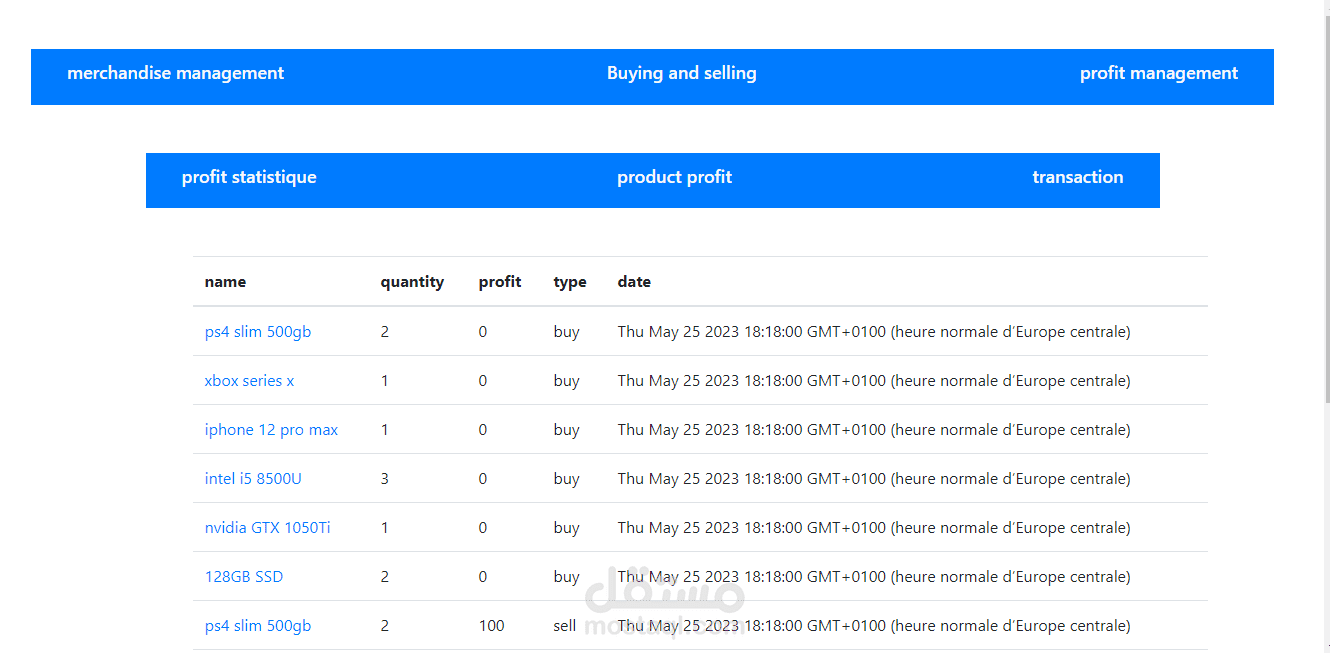Click the vertical page scrollbar thumb
Viewport: 1330px width, 653px height.
pos(1328,200)
